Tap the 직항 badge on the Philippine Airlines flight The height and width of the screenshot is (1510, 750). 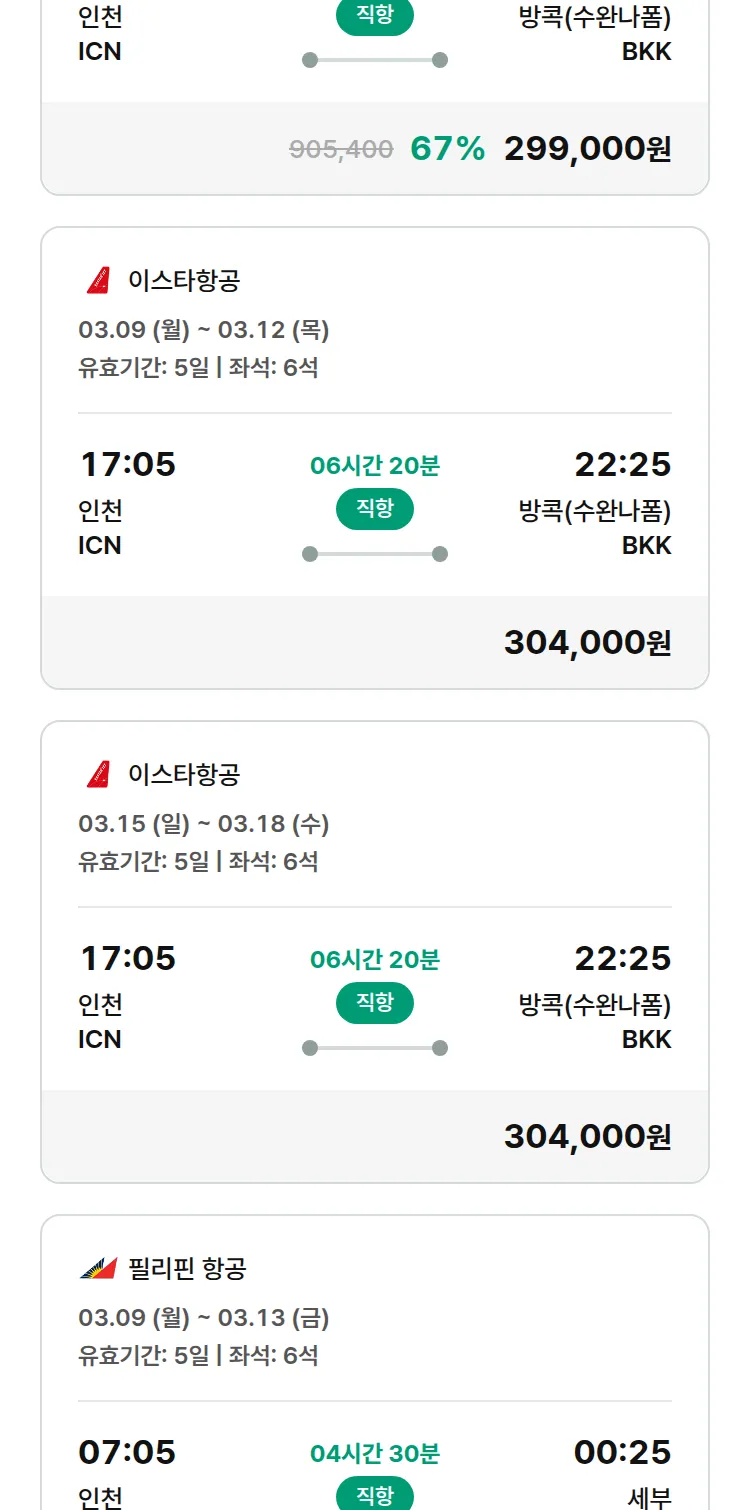pos(375,1495)
